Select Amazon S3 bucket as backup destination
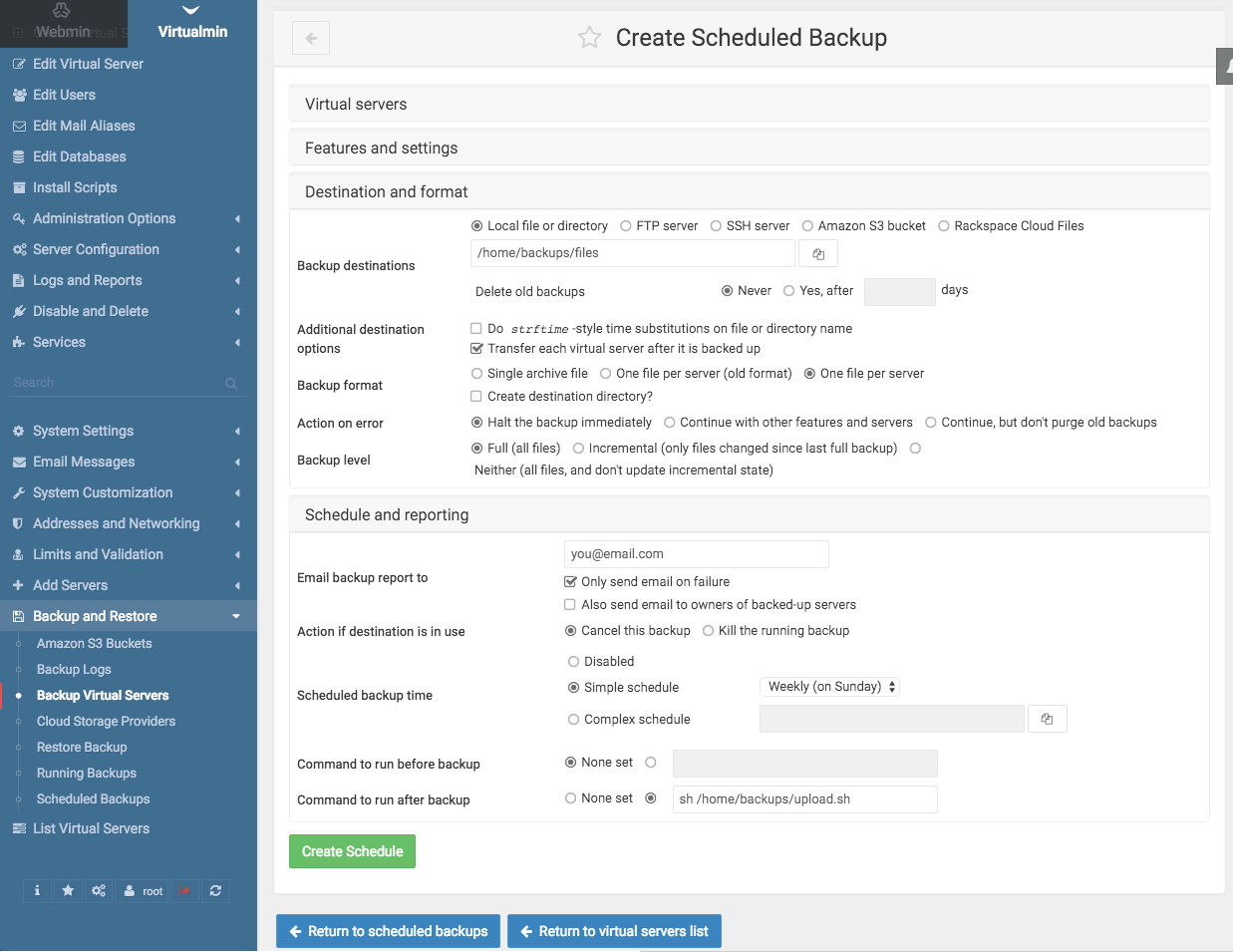1233x952 pixels. coord(810,225)
